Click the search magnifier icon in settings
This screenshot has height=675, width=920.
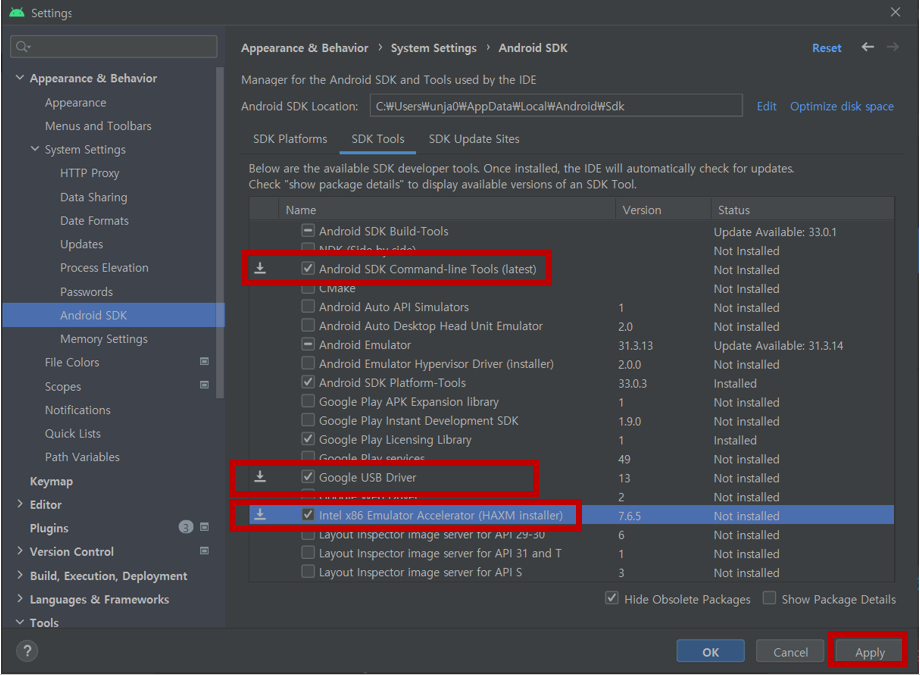point(23,46)
